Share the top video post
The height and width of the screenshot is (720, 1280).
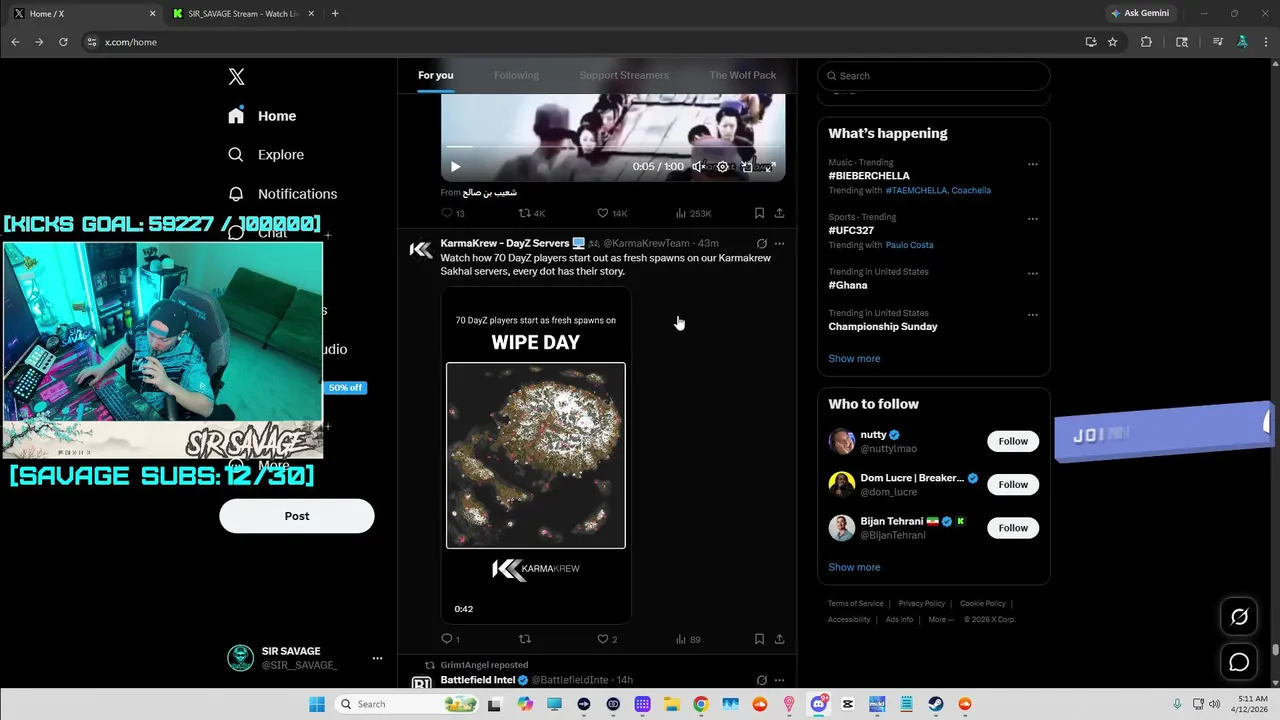tap(779, 213)
